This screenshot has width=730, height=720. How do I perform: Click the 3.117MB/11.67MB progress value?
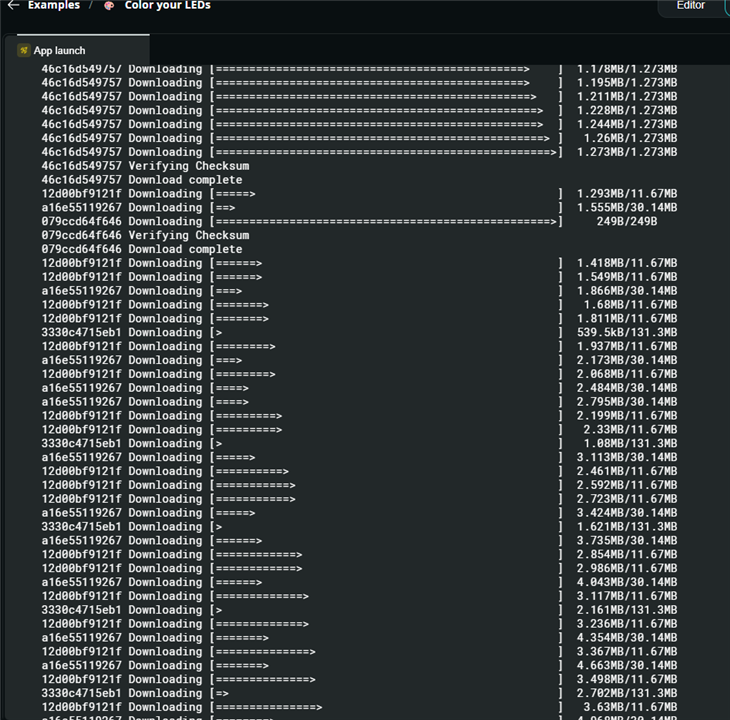(627, 596)
